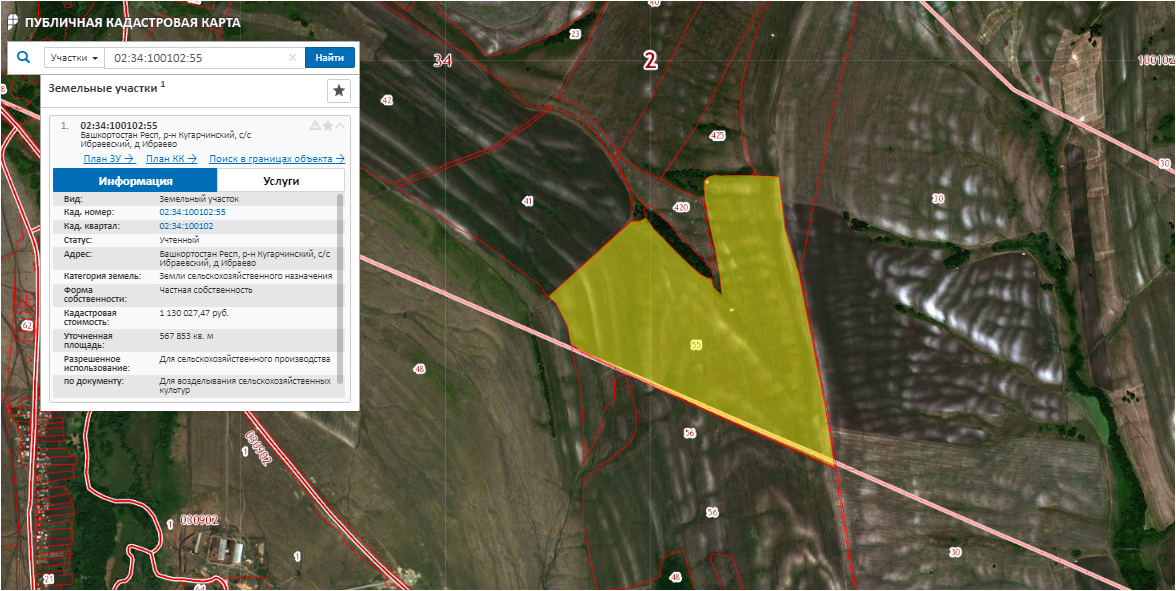Click cadastral number link 02:34:100102:55 in table

[192, 212]
